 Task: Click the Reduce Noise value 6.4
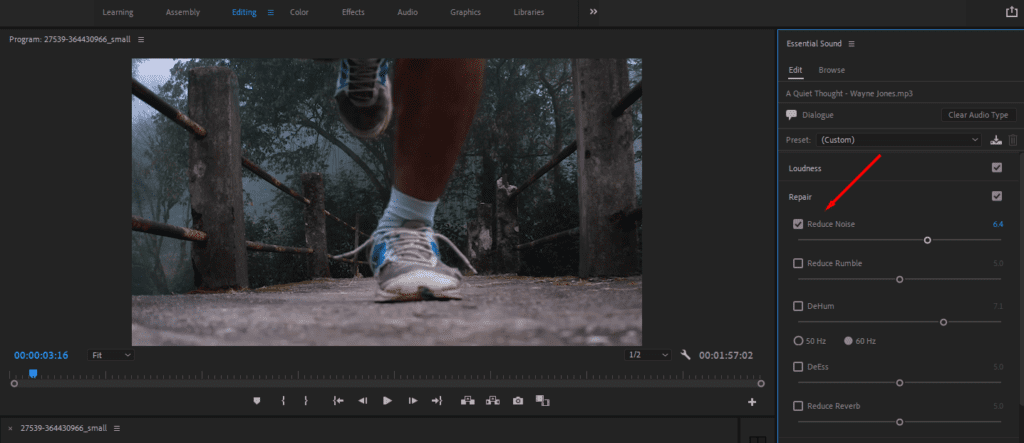pyautogui.click(x=997, y=224)
